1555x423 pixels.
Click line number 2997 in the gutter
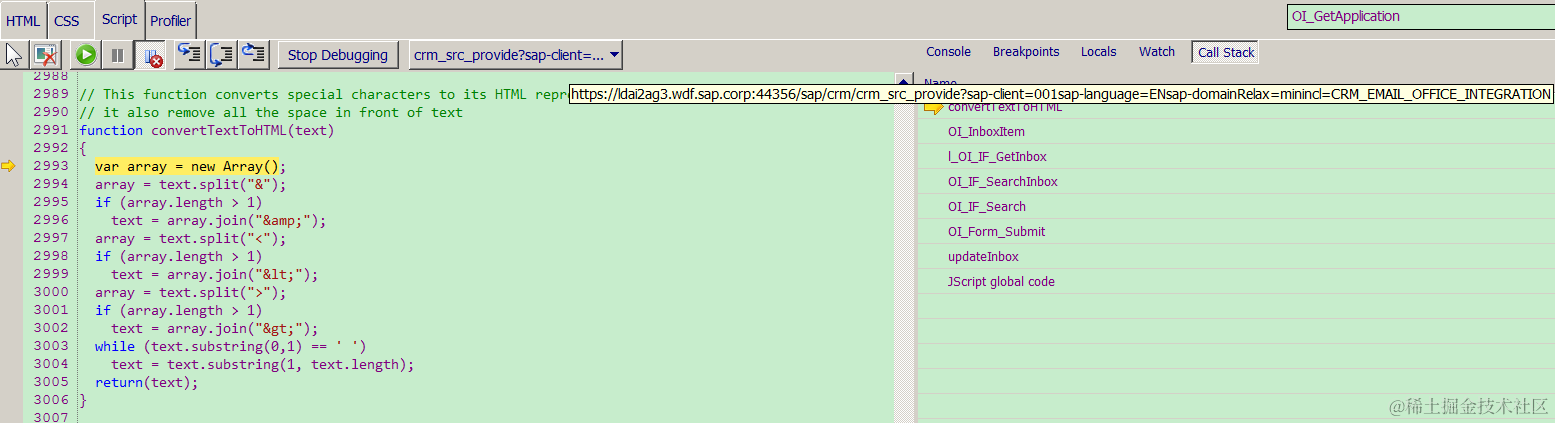click(50, 239)
